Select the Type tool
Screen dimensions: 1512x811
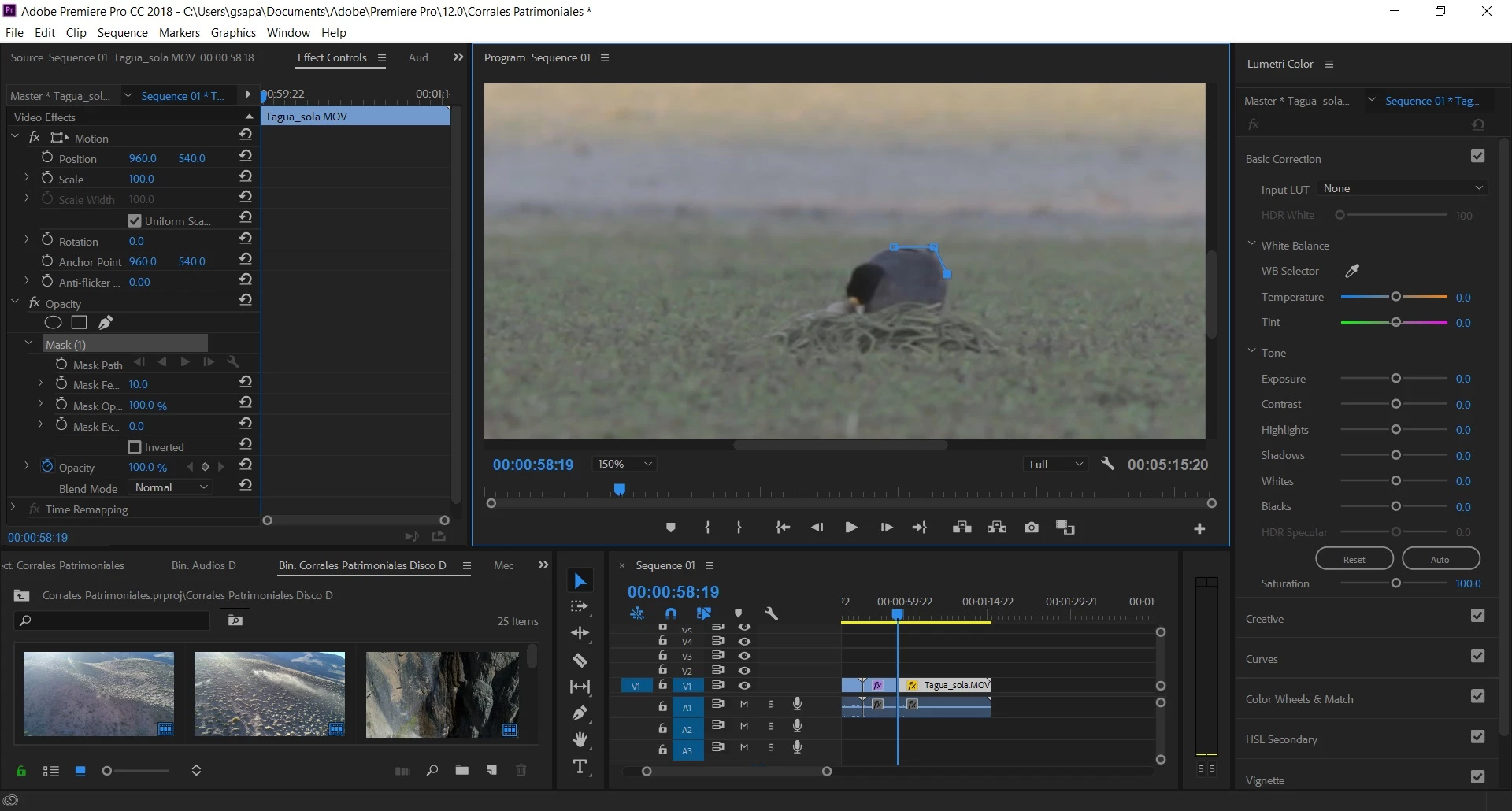coord(580,767)
